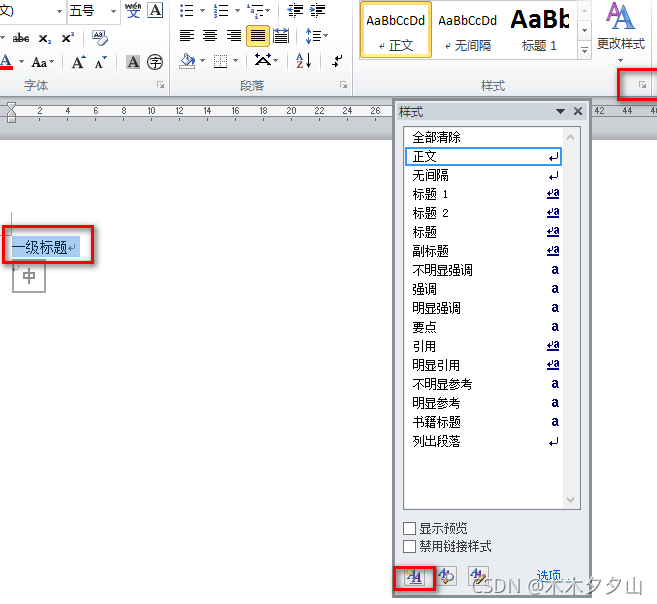Apply subscript formatting
Screen dimensions: 657x604
point(45,39)
